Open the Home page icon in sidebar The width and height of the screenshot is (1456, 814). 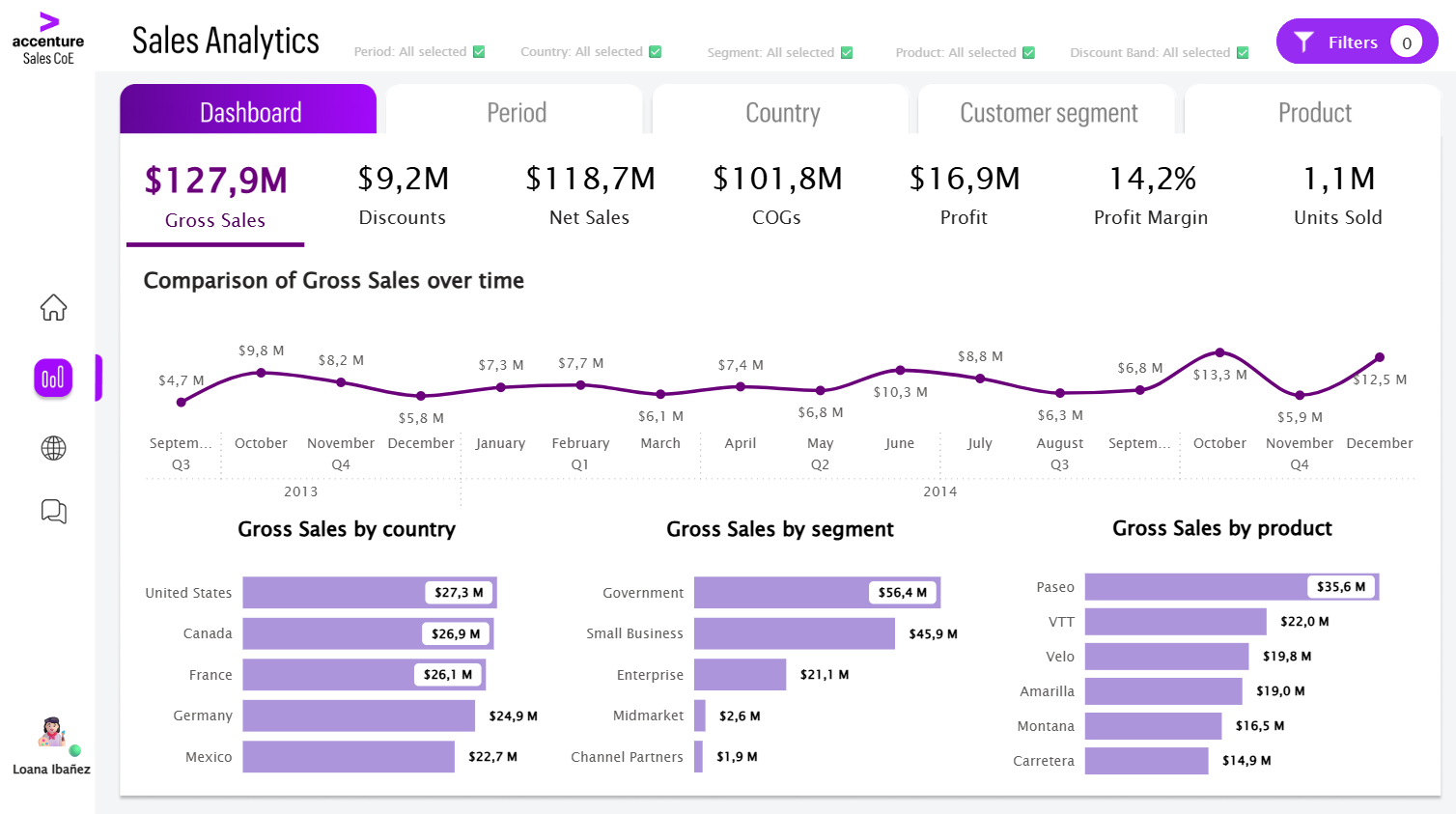(53, 307)
